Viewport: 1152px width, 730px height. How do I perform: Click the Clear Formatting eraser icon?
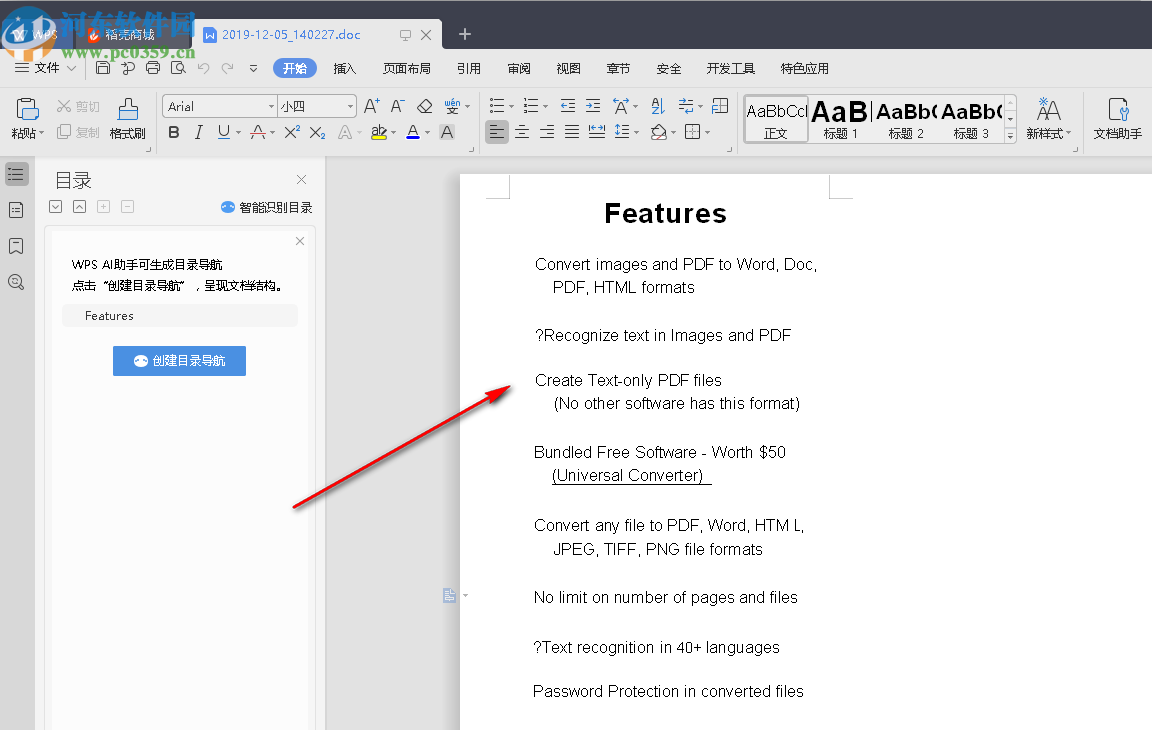tap(423, 105)
